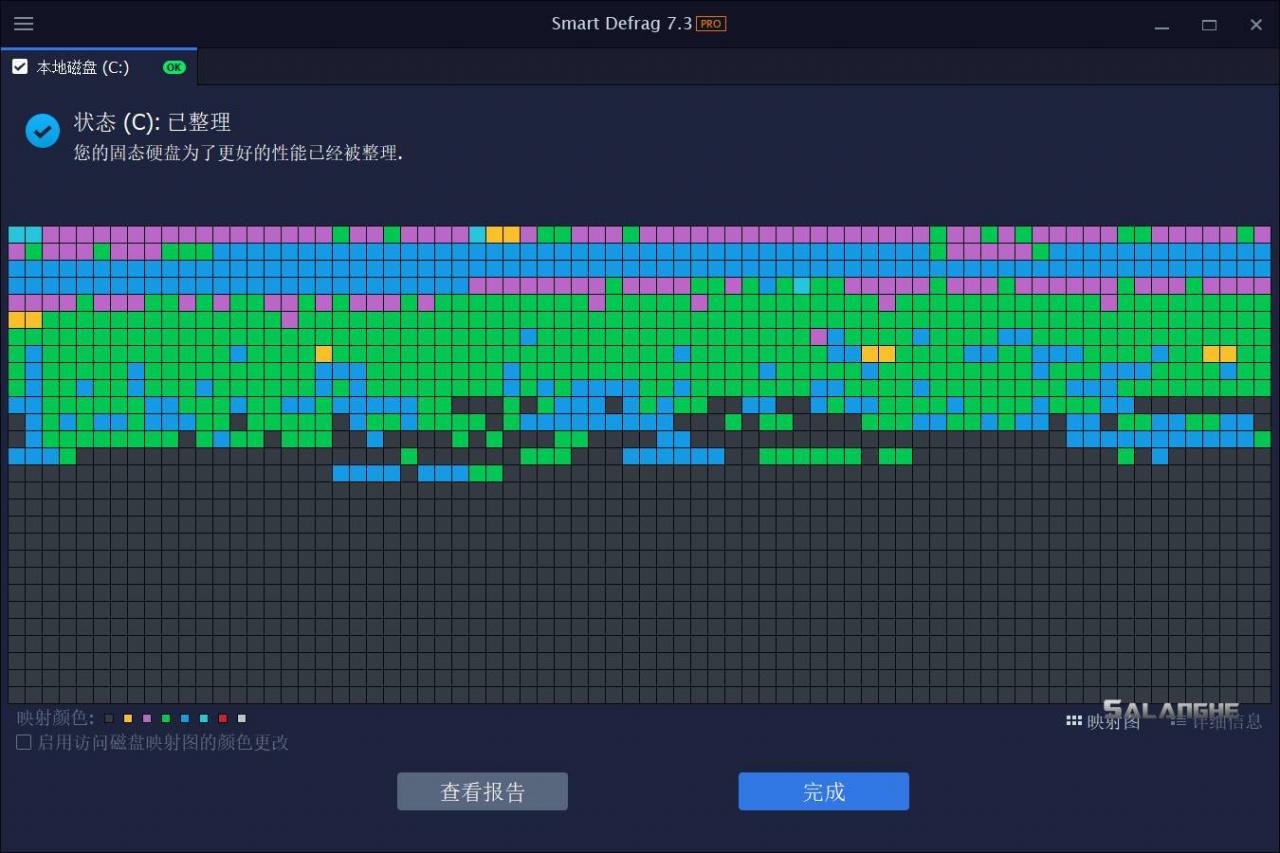Click the grid icon next to 映射图
The image size is (1280, 853).
[1073, 721]
